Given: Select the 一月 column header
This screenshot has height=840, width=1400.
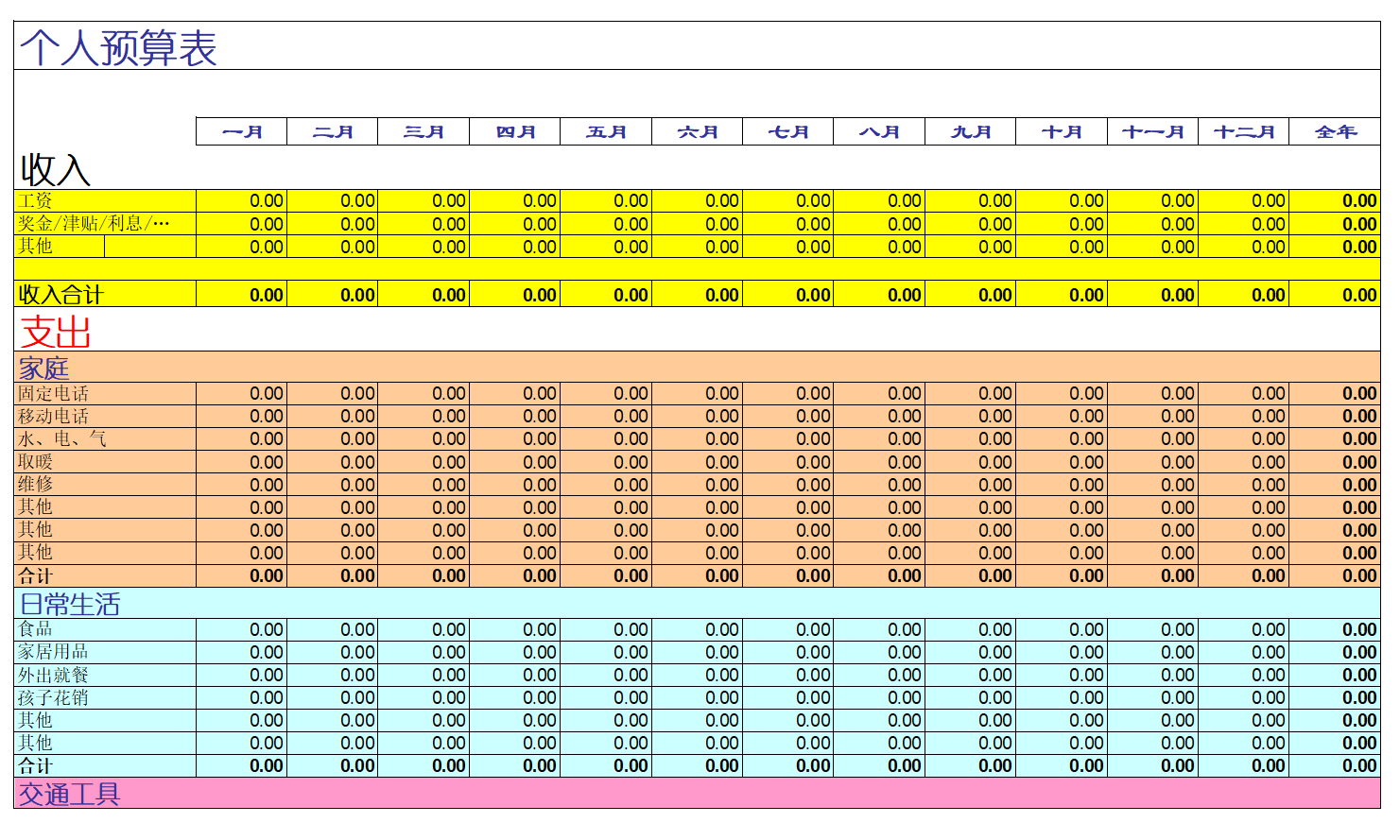Looking at the screenshot, I should pos(242,131).
